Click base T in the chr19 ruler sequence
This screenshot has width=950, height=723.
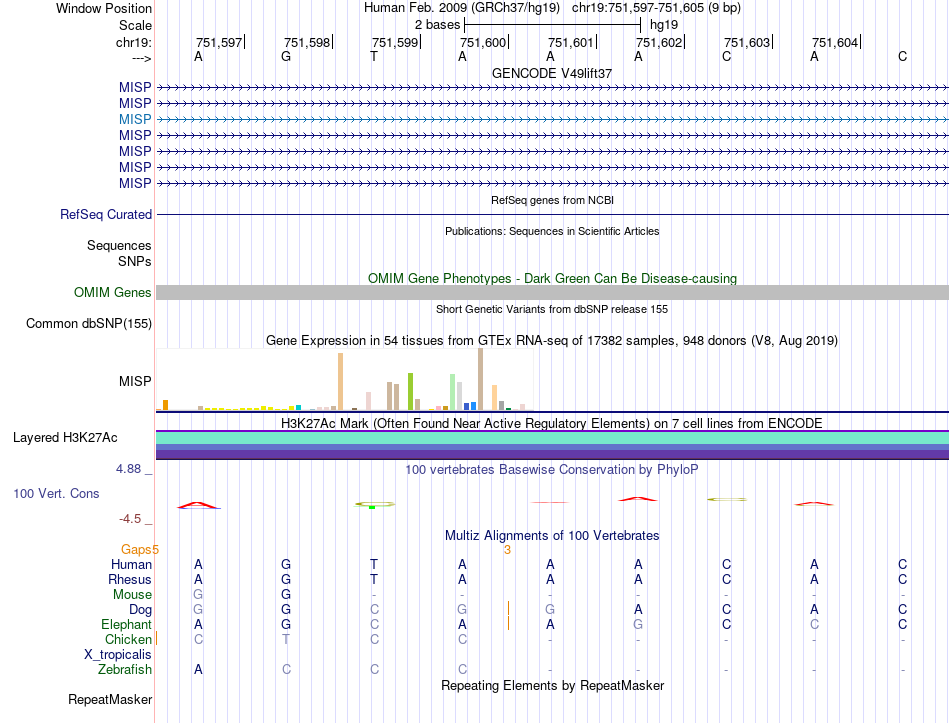click(x=374, y=56)
